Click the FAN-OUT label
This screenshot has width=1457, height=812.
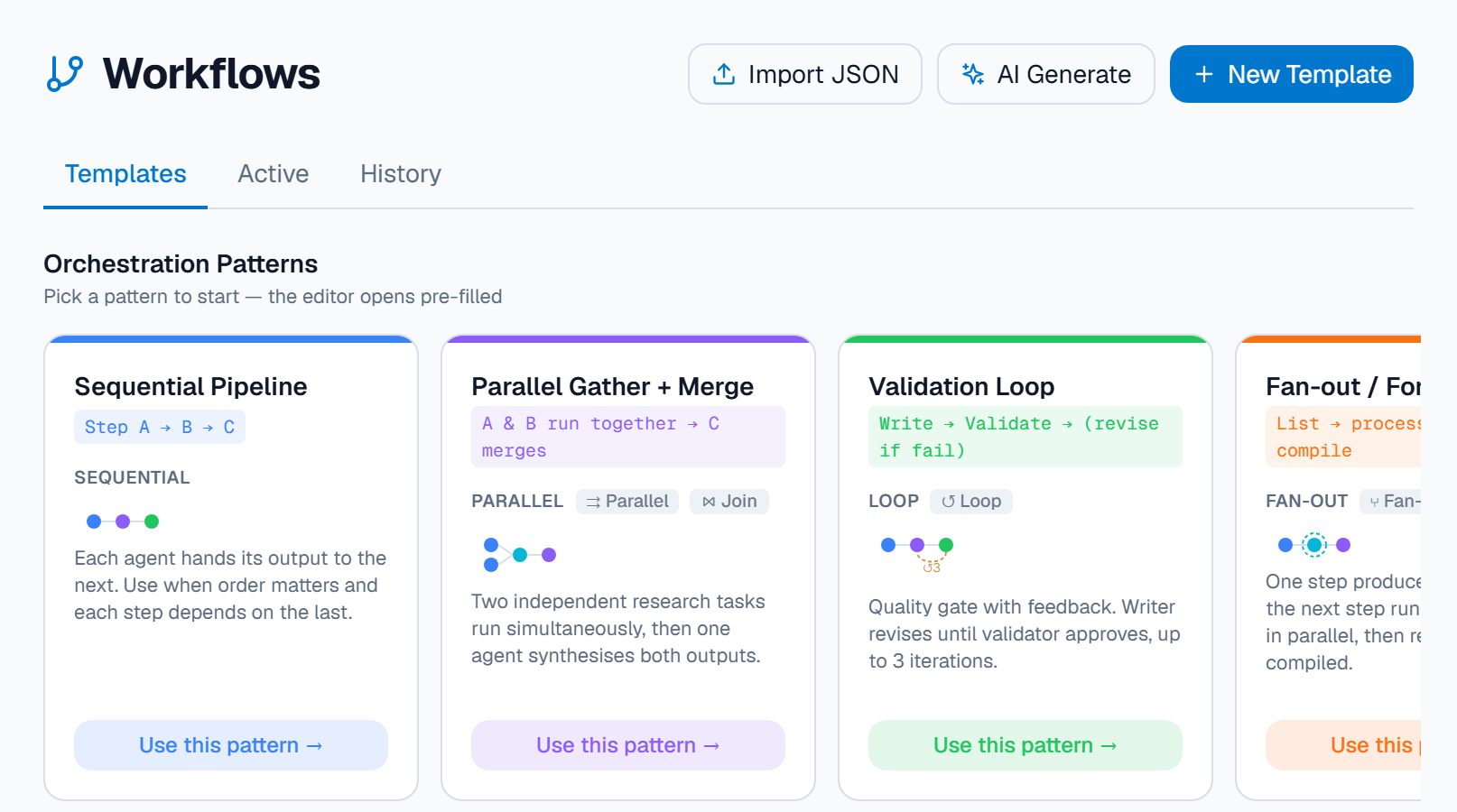(1307, 502)
